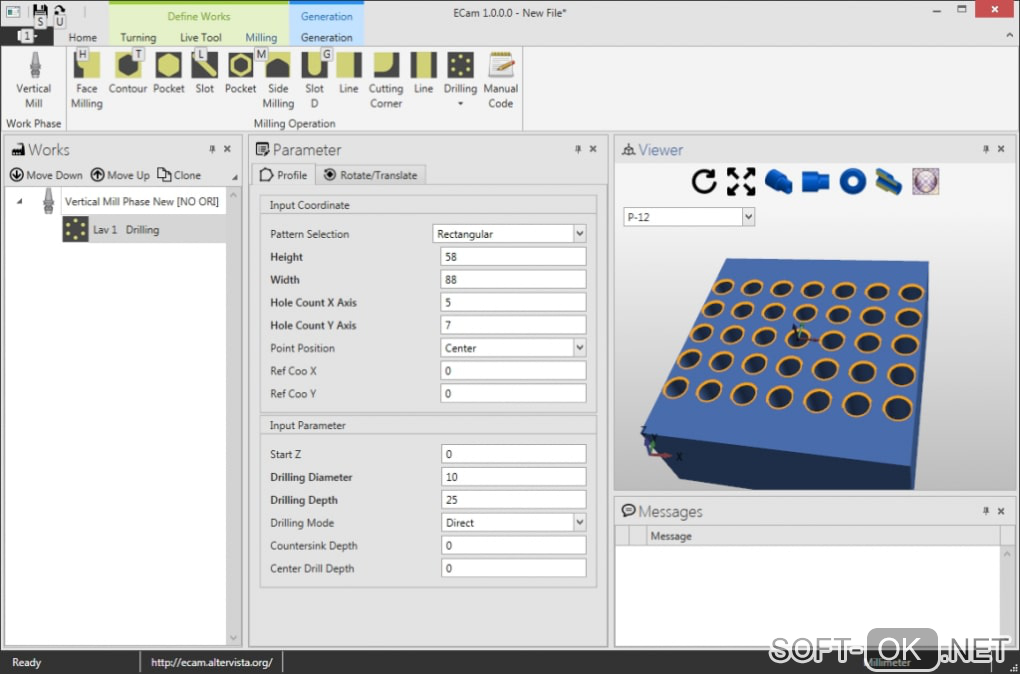This screenshot has height=674, width=1020.
Task: Click the Move Up button
Action: coord(120,175)
